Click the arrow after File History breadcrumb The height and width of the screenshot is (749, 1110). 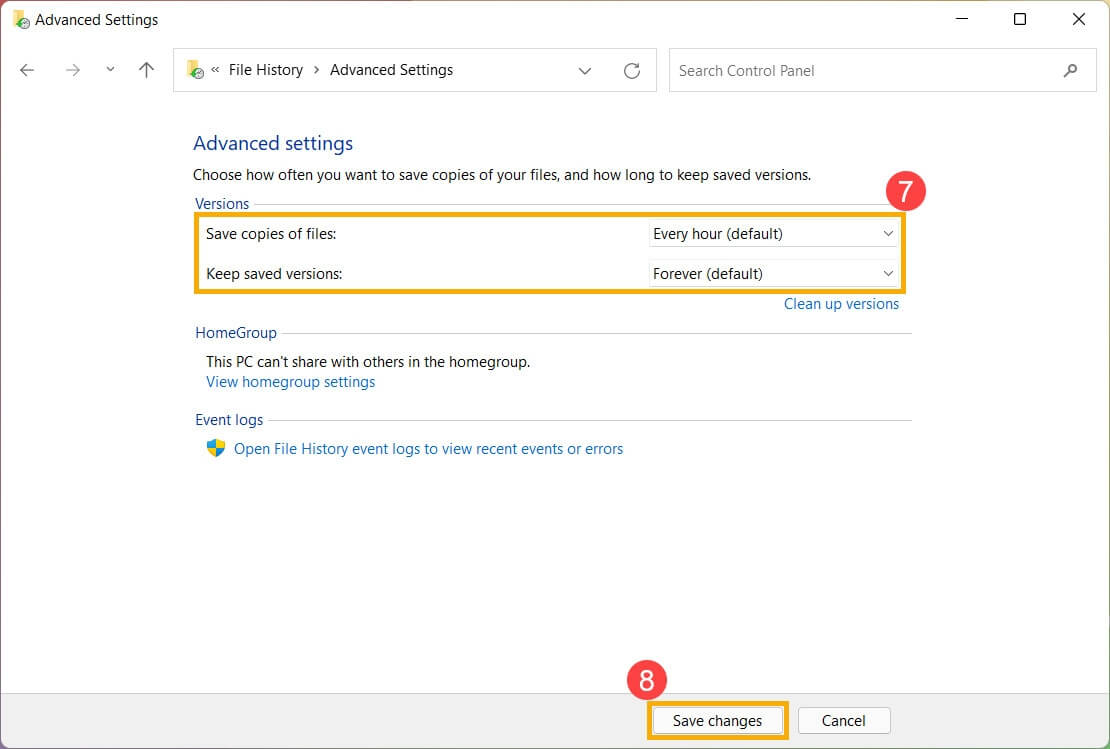pos(316,70)
